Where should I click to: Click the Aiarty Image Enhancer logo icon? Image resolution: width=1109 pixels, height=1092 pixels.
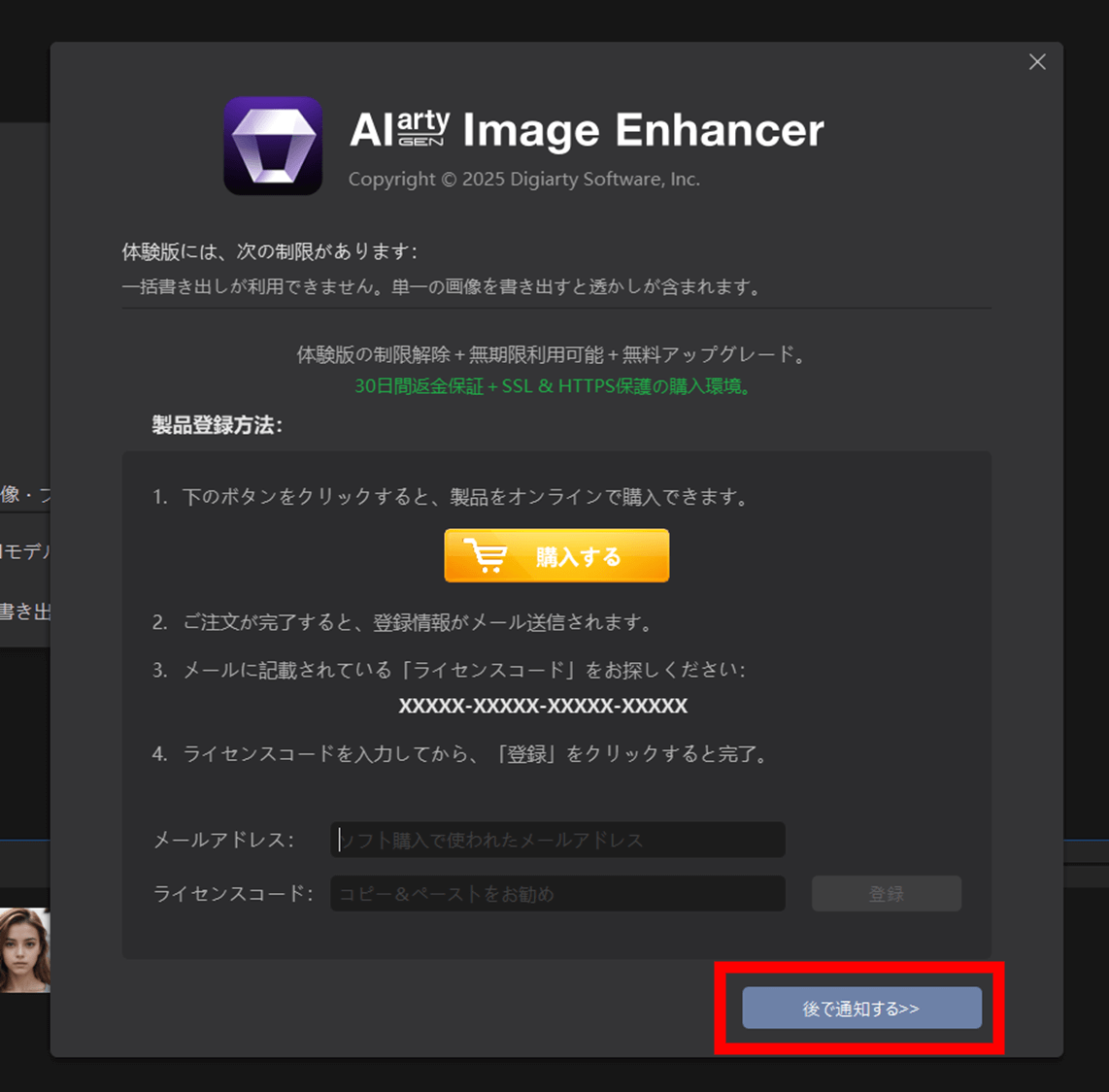tap(273, 146)
